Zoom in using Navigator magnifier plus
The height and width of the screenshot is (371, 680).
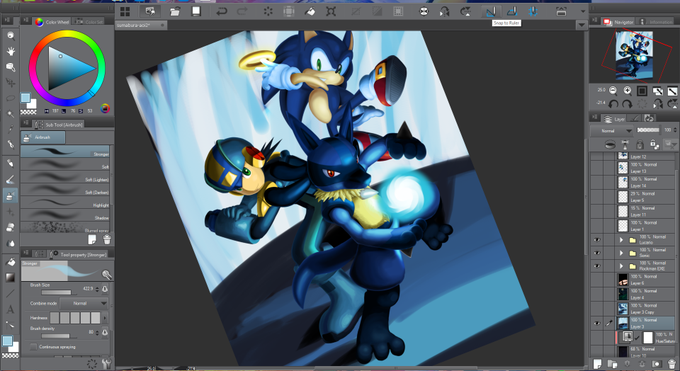pos(628,91)
